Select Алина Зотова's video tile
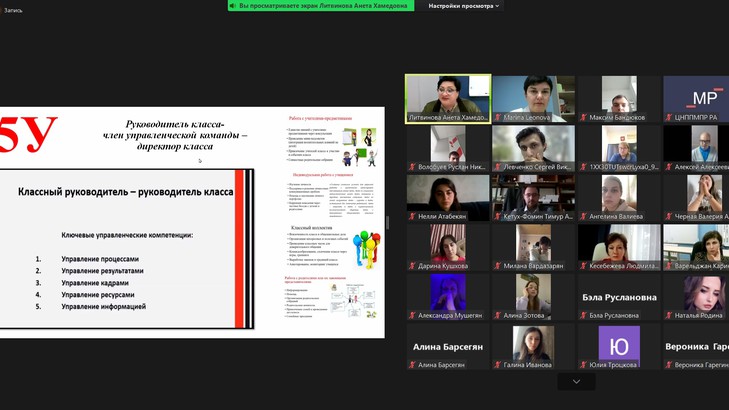The width and height of the screenshot is (729, 410). point(533,297)
